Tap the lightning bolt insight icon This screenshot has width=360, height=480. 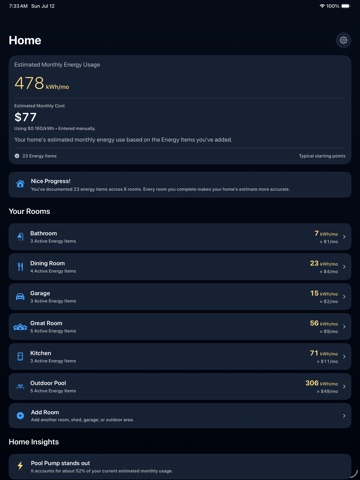[20, 466]
